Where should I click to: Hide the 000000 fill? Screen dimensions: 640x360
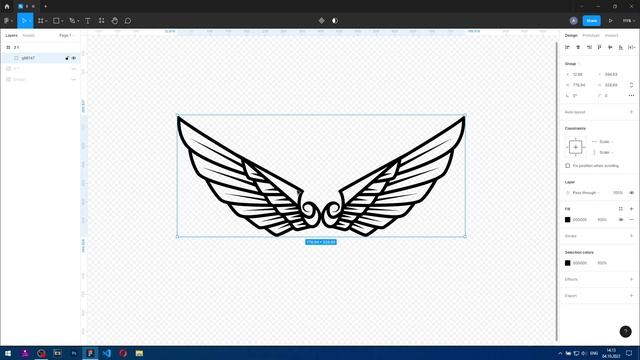coord(621,220)
